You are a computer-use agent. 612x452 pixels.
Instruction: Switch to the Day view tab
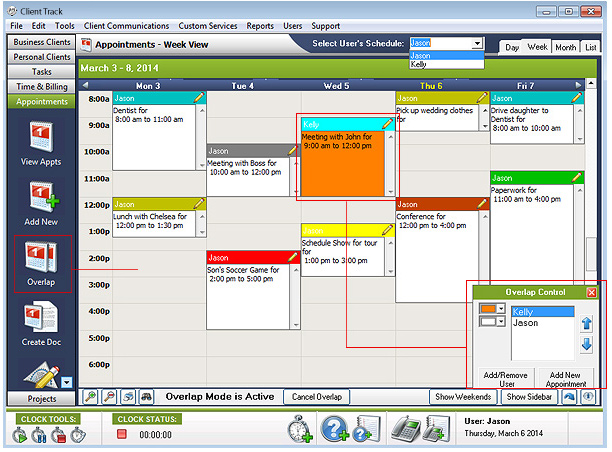pos(512,47)
